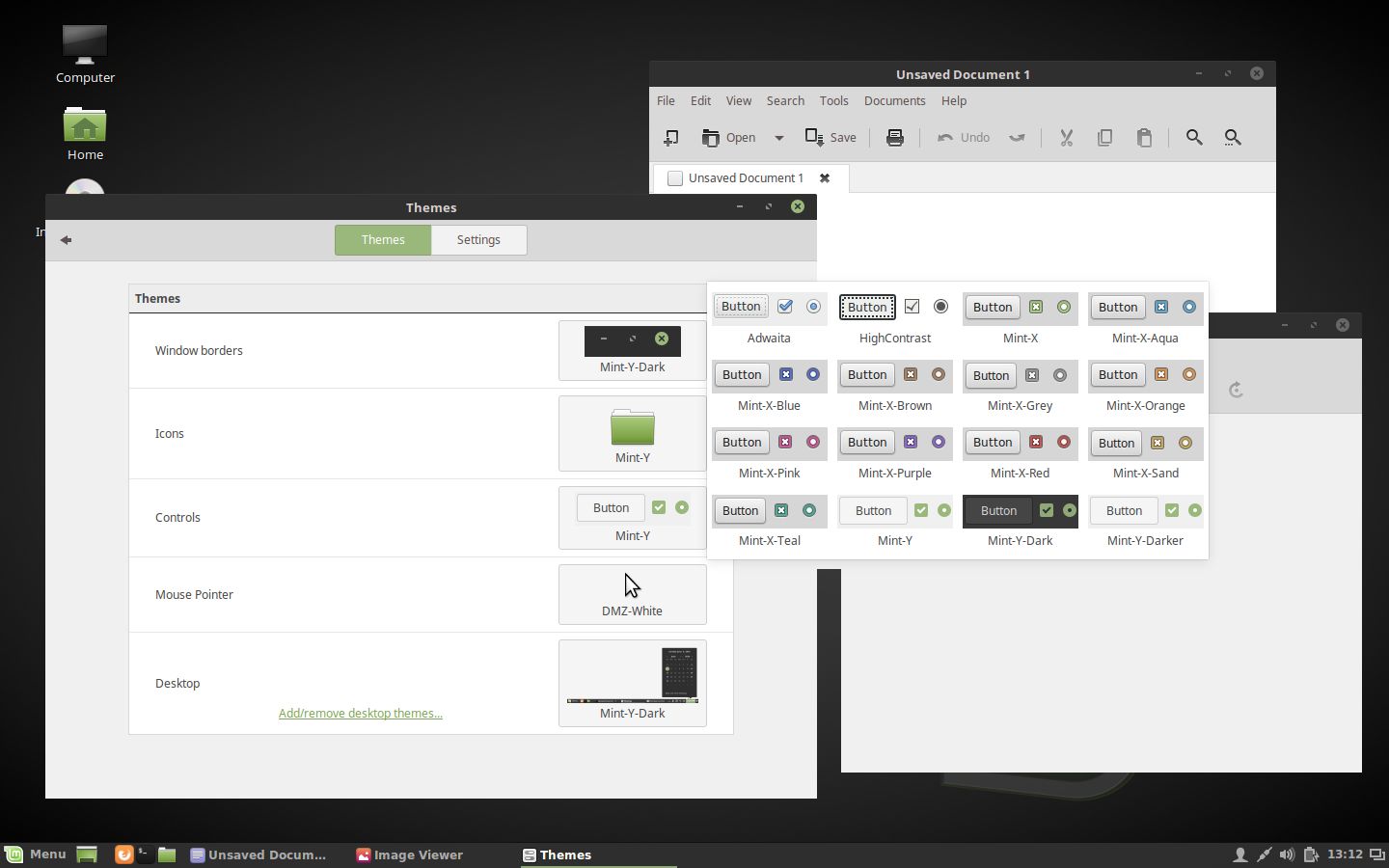Toggle the checkbox in Adwaita preview
The width and height of the screenshot is (1389, 868).
coord(785,307)
